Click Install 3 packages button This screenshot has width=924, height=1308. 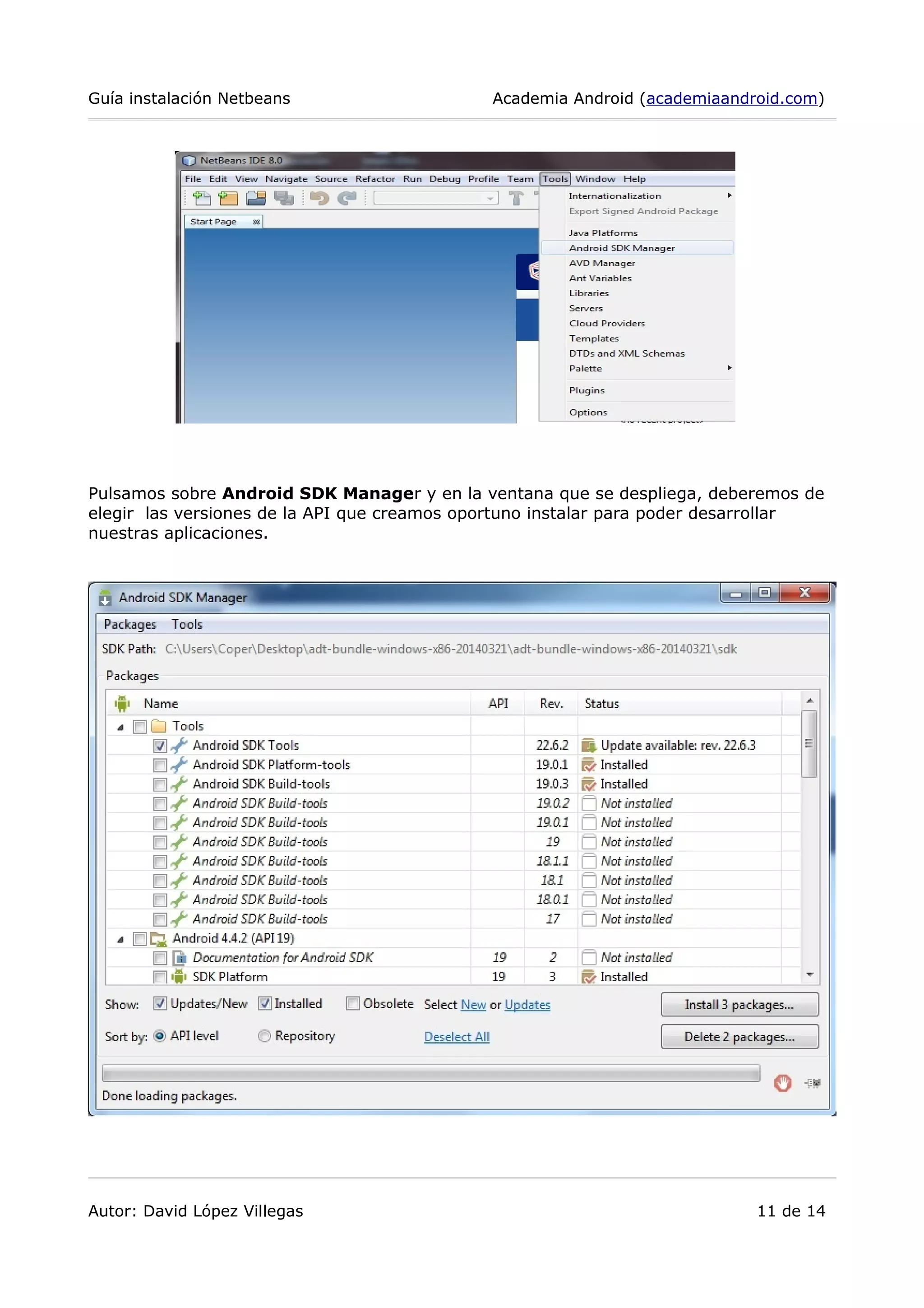point(739,1004)
